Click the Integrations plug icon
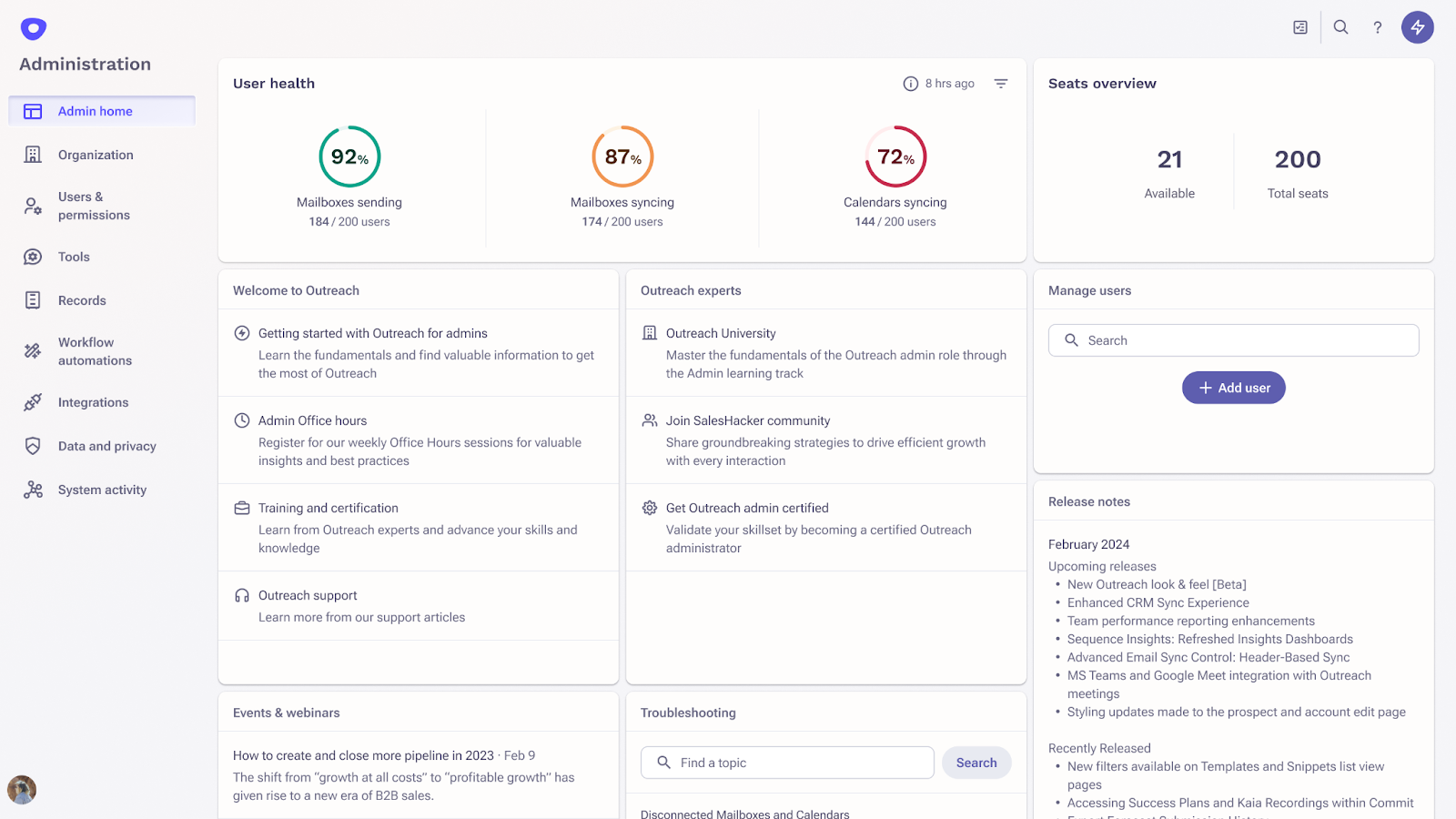 33,402
